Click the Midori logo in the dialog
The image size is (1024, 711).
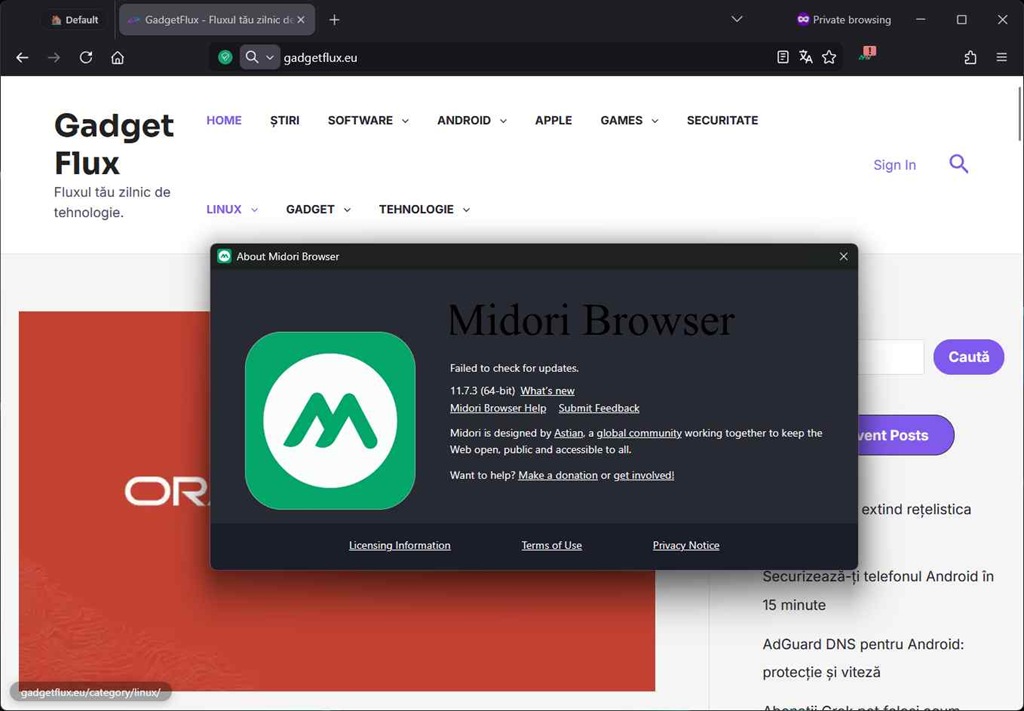click(330, 420)
